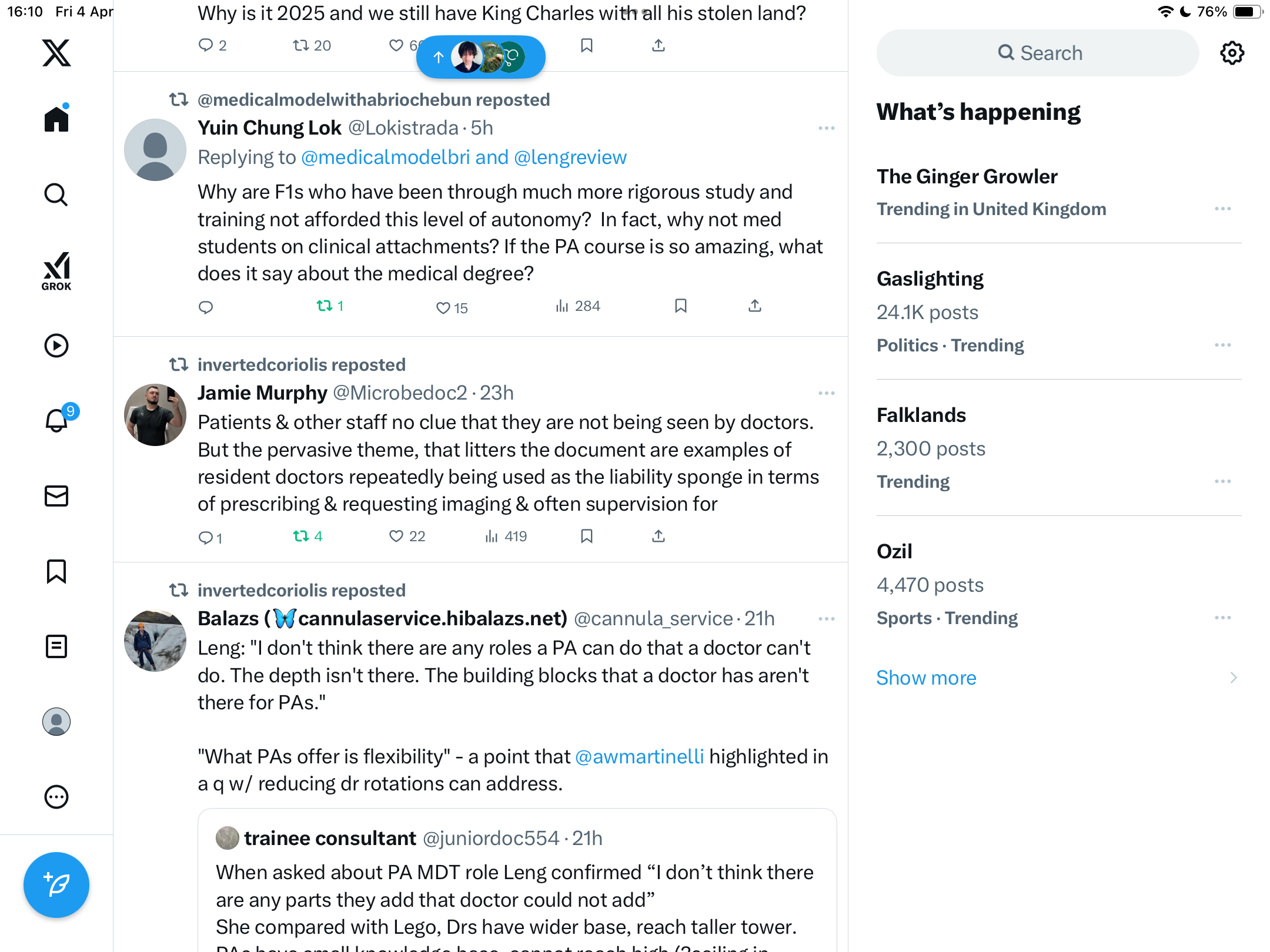Undo repost on Jamie Murphy's post
This screenshot has height=952, width=1270.
[x=308, y=536]
